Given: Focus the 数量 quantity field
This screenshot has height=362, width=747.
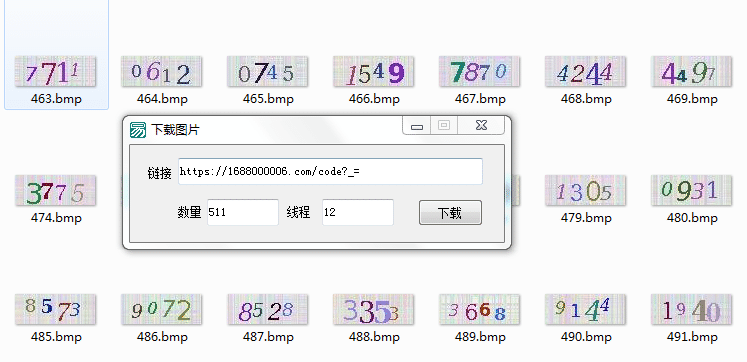Looking at the screenshot, I should [x=242, y=212].
